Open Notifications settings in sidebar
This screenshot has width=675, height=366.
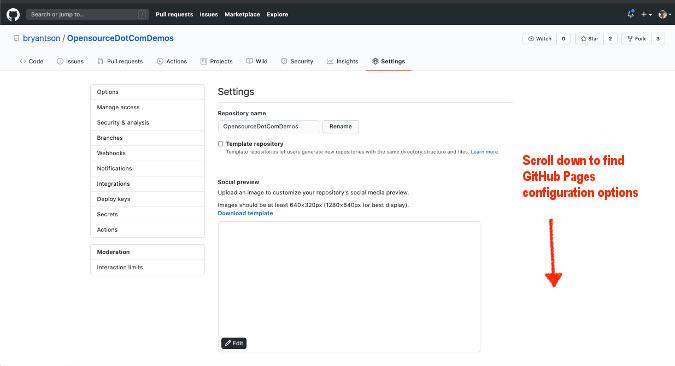147,168
